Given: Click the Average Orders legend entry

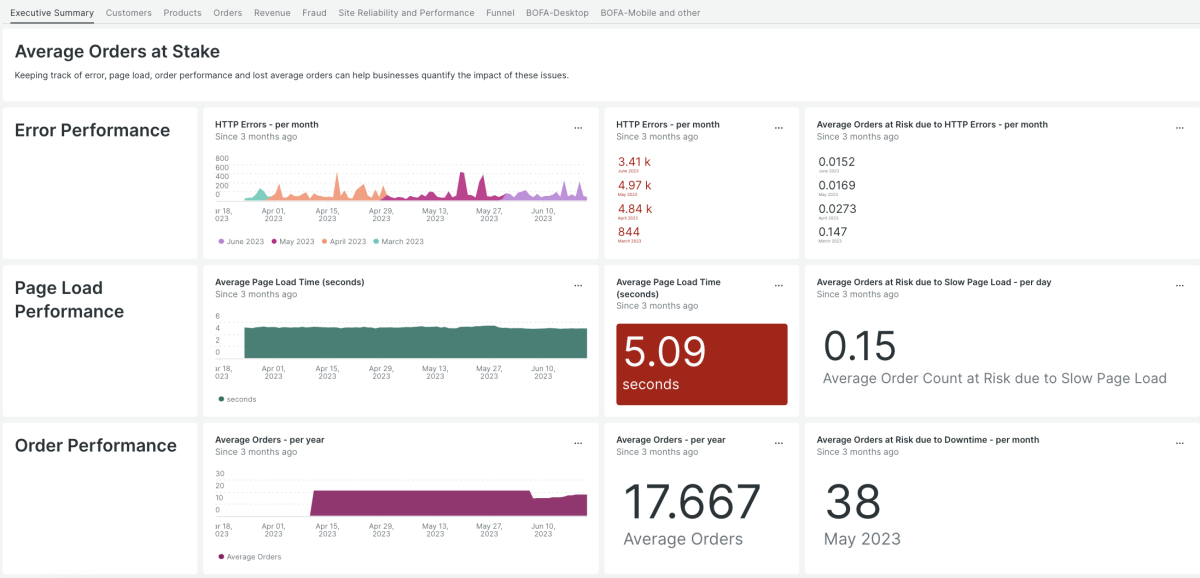Looking at the screenshot, I should pyautogui.click(x=253, y=557).
